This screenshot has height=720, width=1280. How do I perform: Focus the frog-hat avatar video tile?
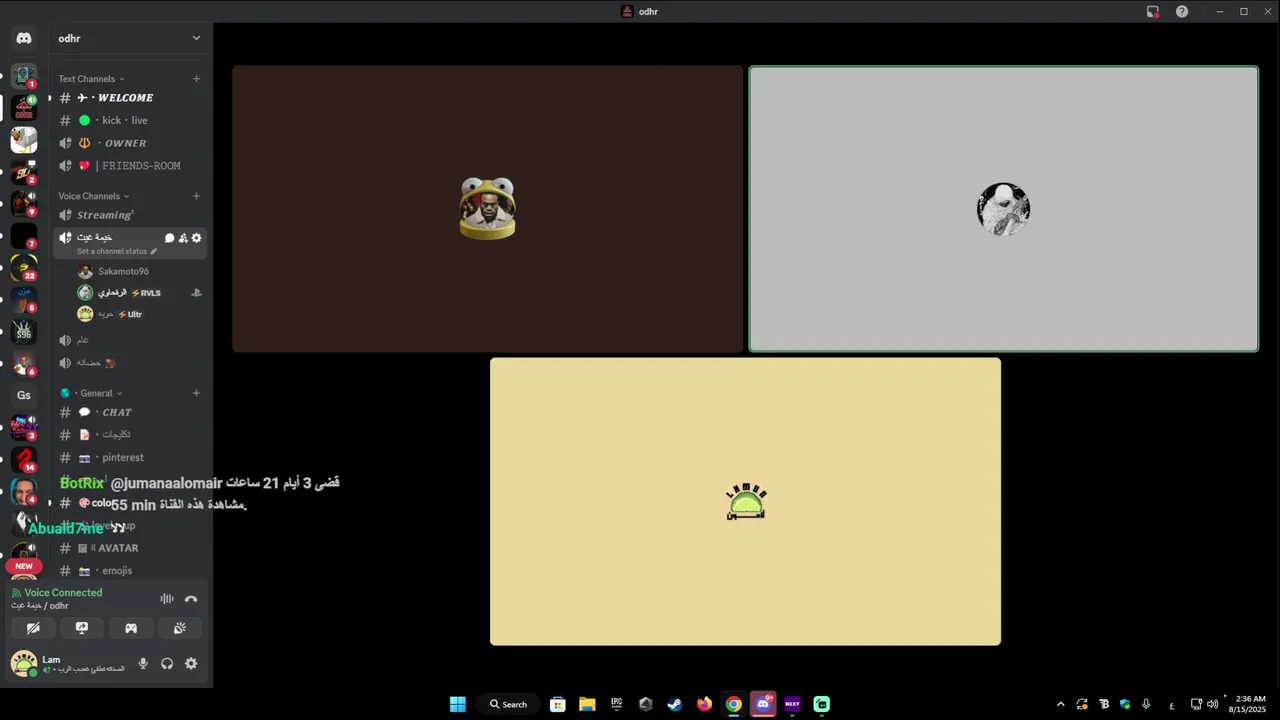pyautogui.click(x=488, y=209)
